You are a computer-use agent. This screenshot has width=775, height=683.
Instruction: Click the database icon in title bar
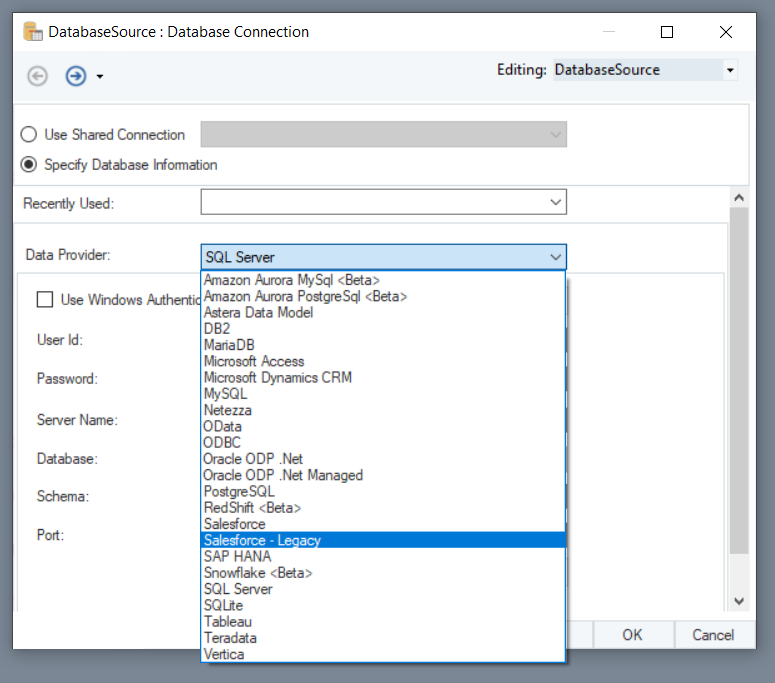(x=32, y=32)
